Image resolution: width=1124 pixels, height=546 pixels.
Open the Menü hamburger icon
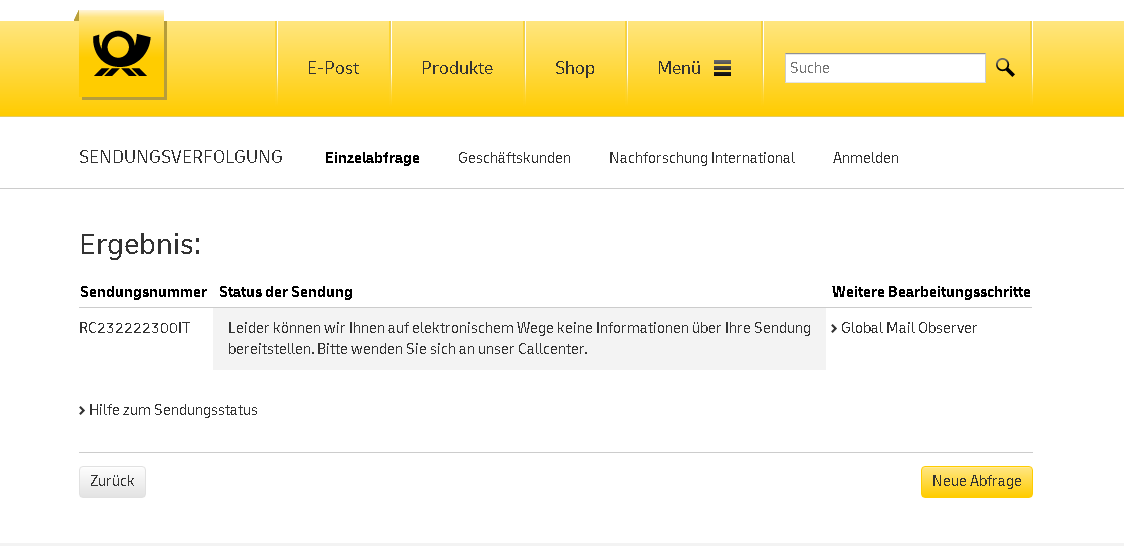tap(722, 68)
